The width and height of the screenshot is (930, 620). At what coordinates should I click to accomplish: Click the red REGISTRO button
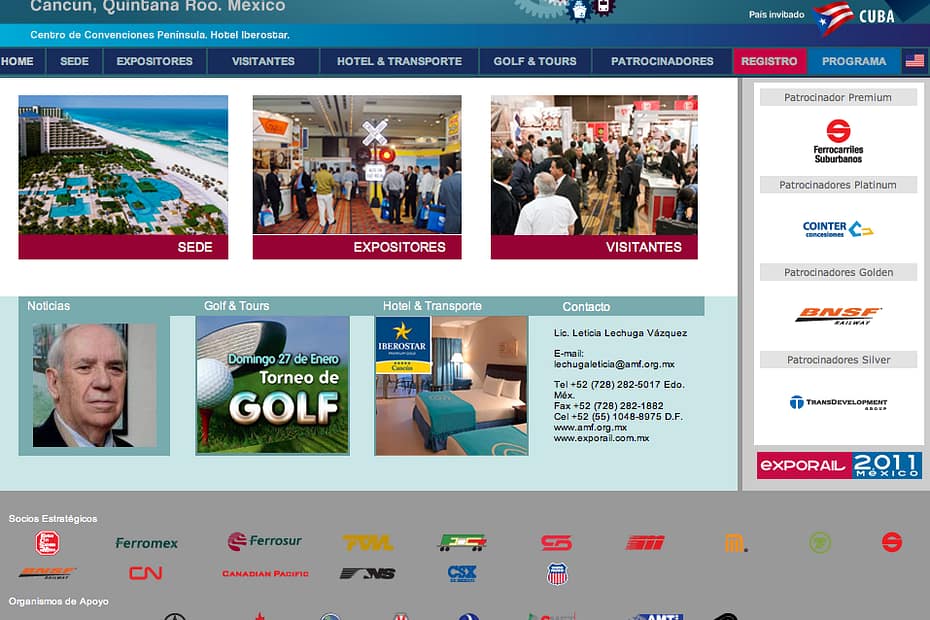(x=769, y=61)
